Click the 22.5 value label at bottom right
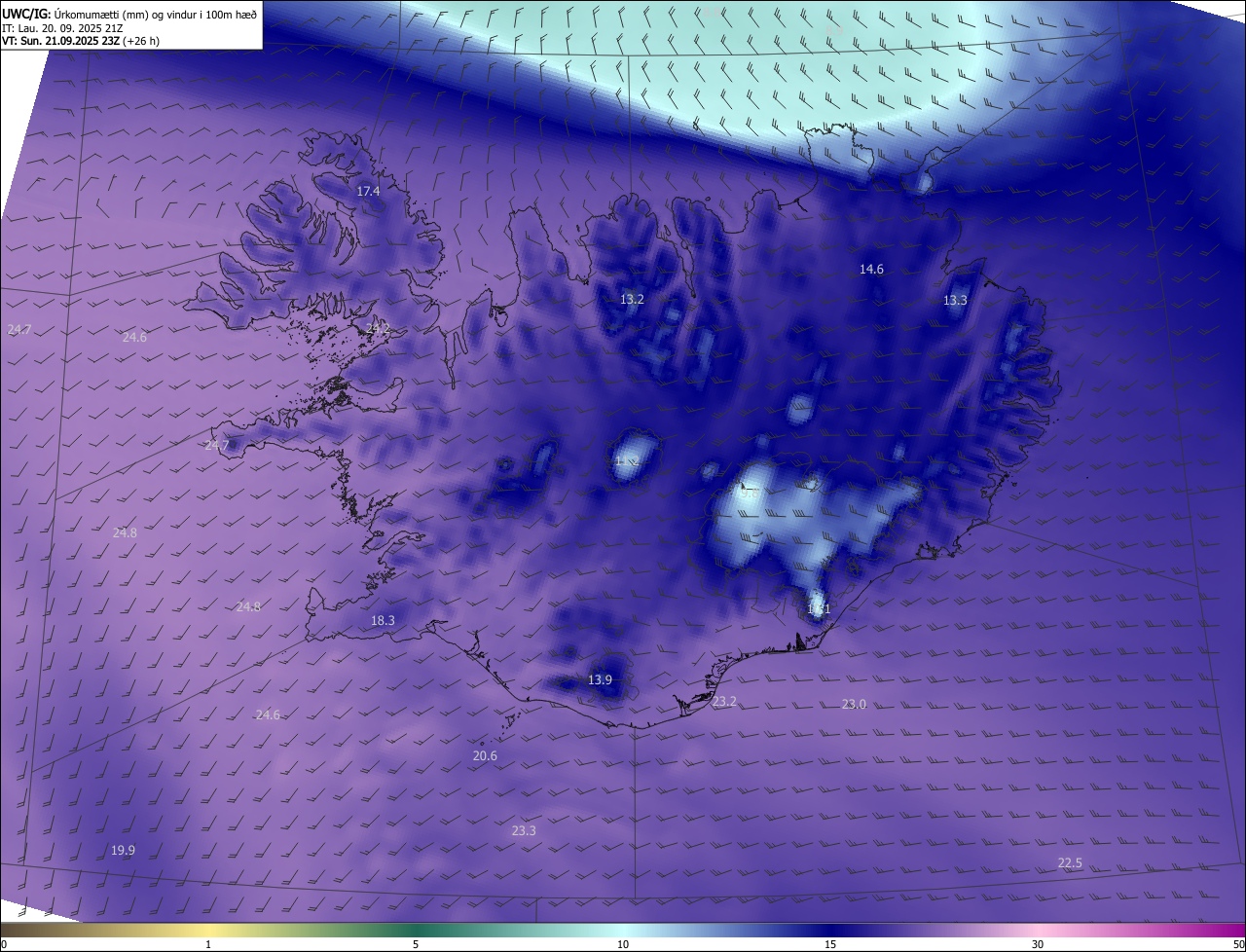Image resolution: width=1246 pixels, height=952 pixels. [1070, 862]
